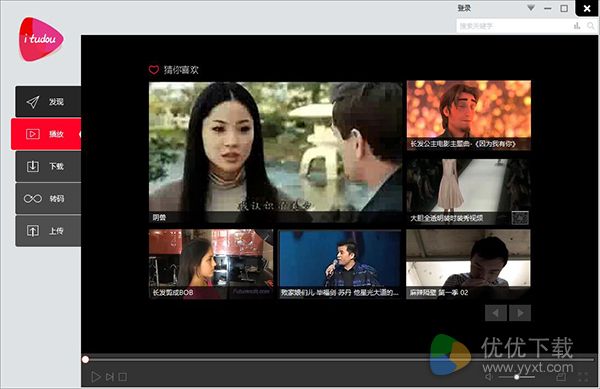600x389 pixels.
Task: Mute audio with the speaker icon
Action: (489, 377)
